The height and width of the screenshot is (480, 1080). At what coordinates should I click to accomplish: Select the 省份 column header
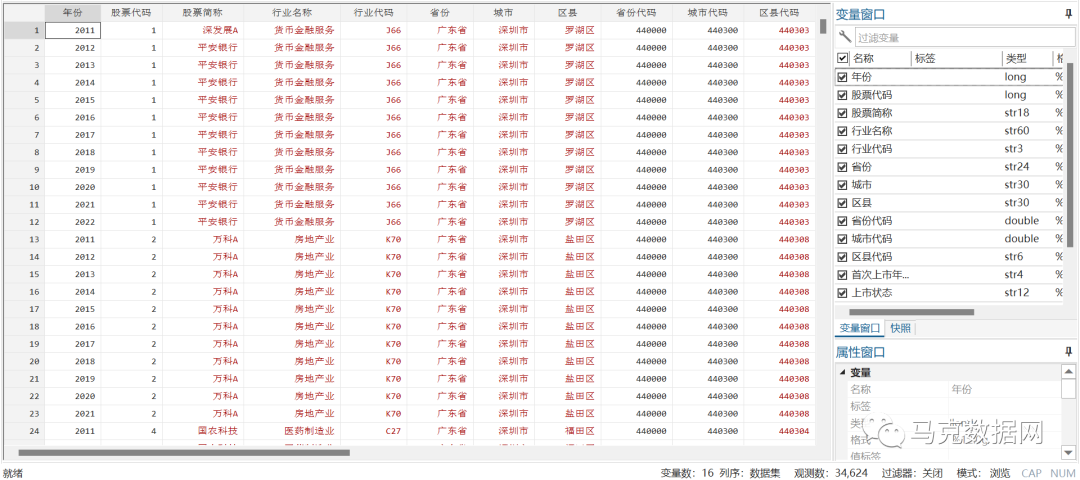(440, 13)
